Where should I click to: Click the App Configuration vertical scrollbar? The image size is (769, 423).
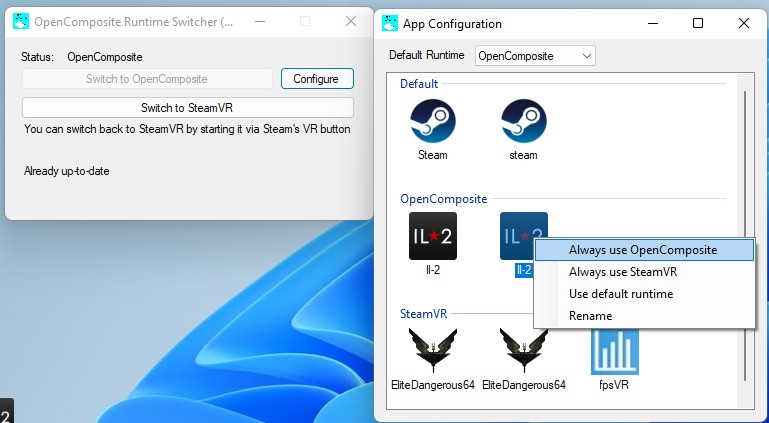(745, 235)
